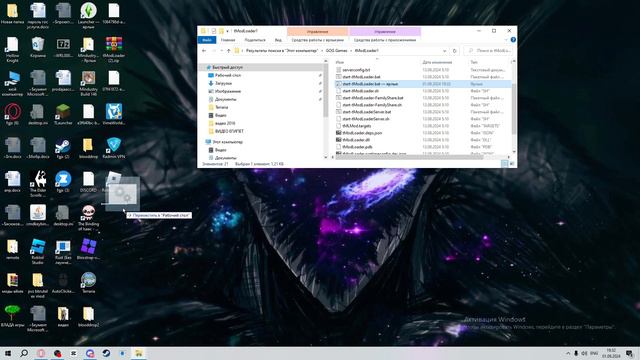This screenshot has width=640, height=360.
Task: Open The Binding of Isaac shortcut
Action: click(x=88, y=218)
